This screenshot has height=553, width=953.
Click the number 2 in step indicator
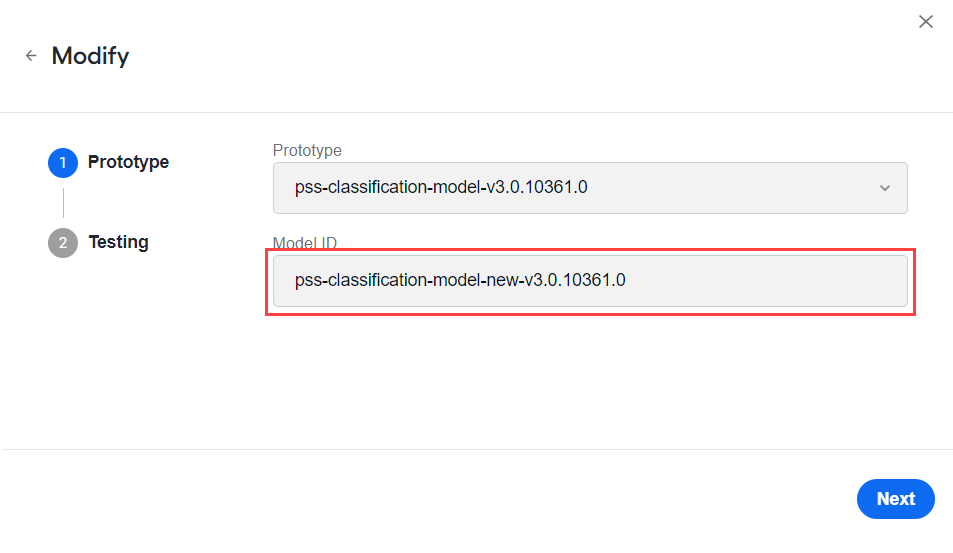(63, 243)
